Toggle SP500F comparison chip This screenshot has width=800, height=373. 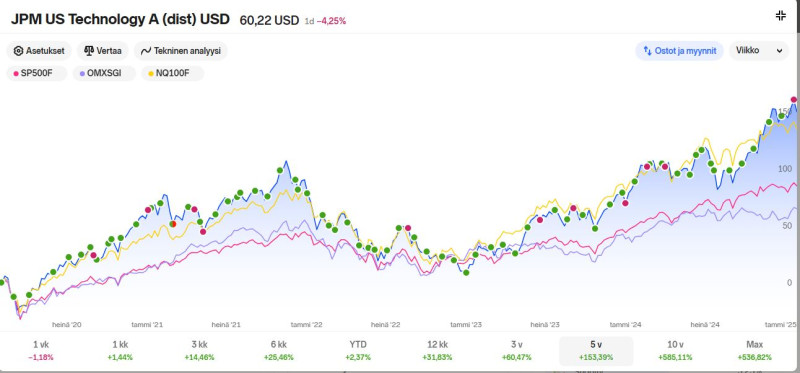tap(36, 73)
